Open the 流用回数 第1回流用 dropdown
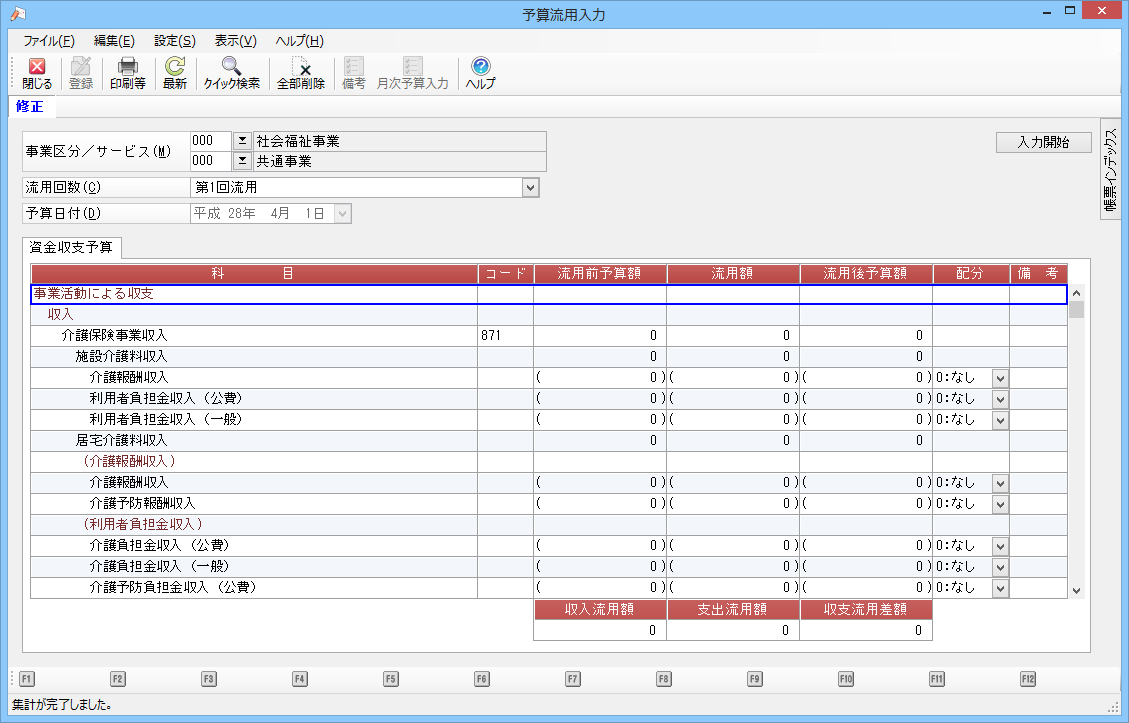This screenshot has width=1129, height=723. tap(530, 187)
